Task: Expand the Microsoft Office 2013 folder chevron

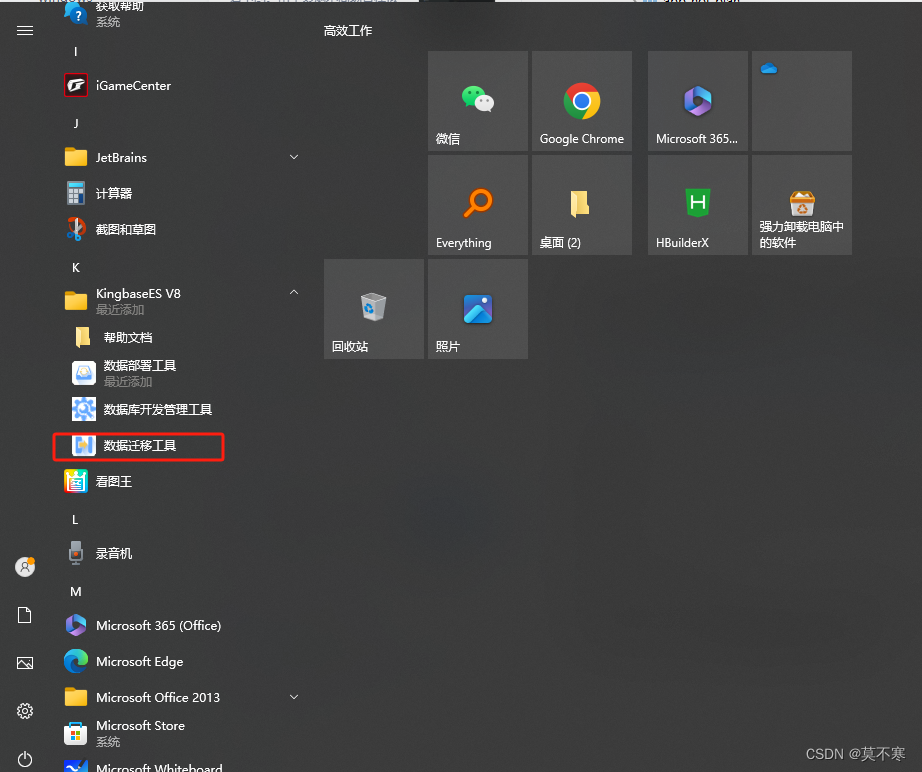Action: (294, 697)
